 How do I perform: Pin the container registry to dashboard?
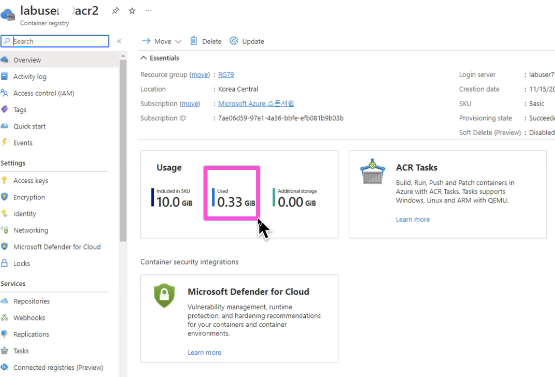click(115, 11)
